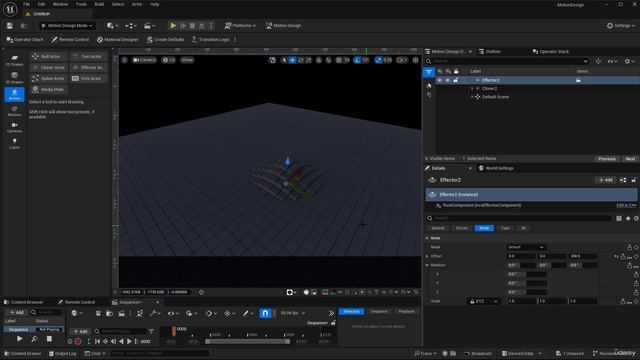Viewport: 640px width, 360px height.
Task: Open the Output Log
Action: [62, 353]
